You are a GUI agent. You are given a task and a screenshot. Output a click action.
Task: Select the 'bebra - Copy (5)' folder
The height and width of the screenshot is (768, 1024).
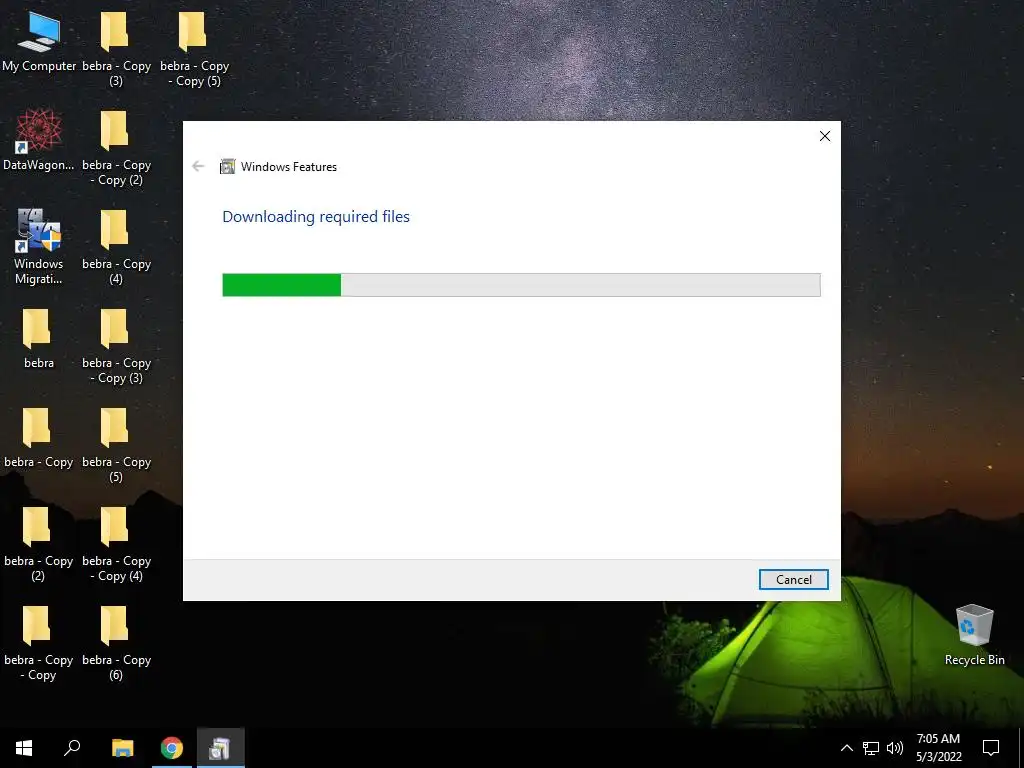coord(116,445)
